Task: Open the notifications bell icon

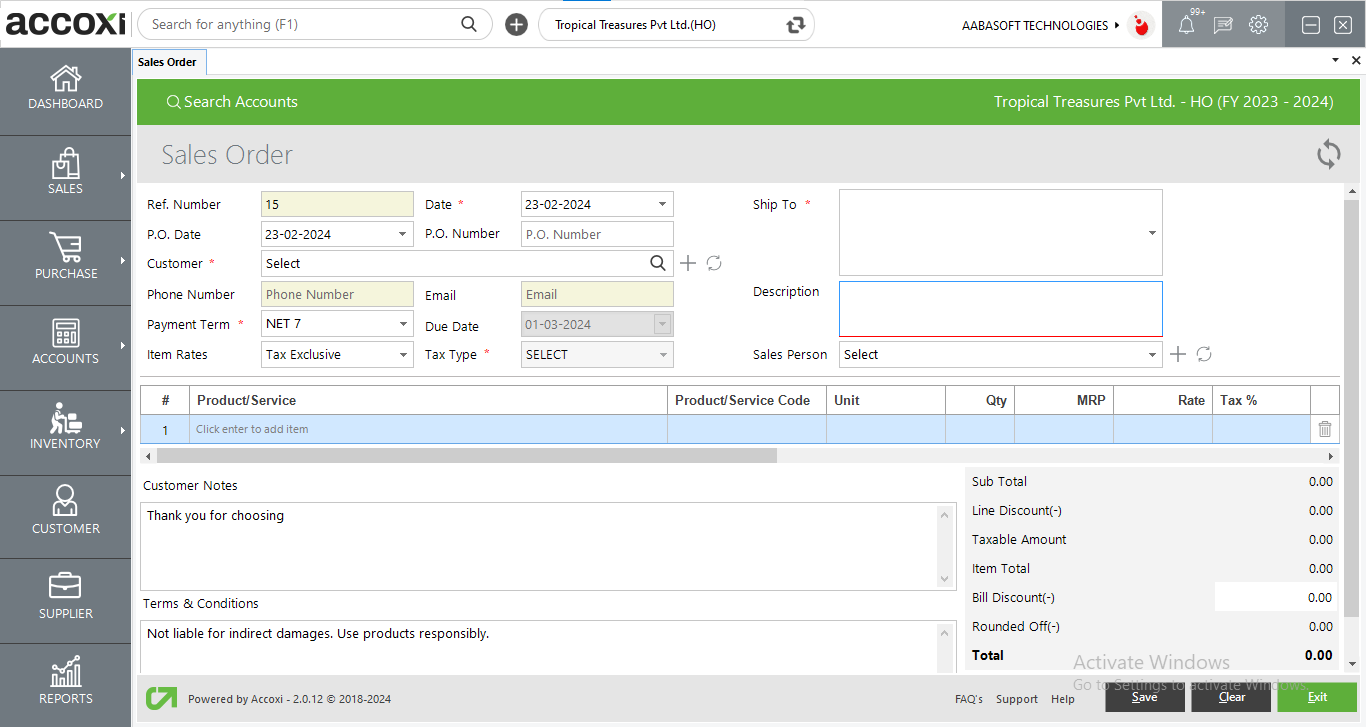Action: 1186,25
